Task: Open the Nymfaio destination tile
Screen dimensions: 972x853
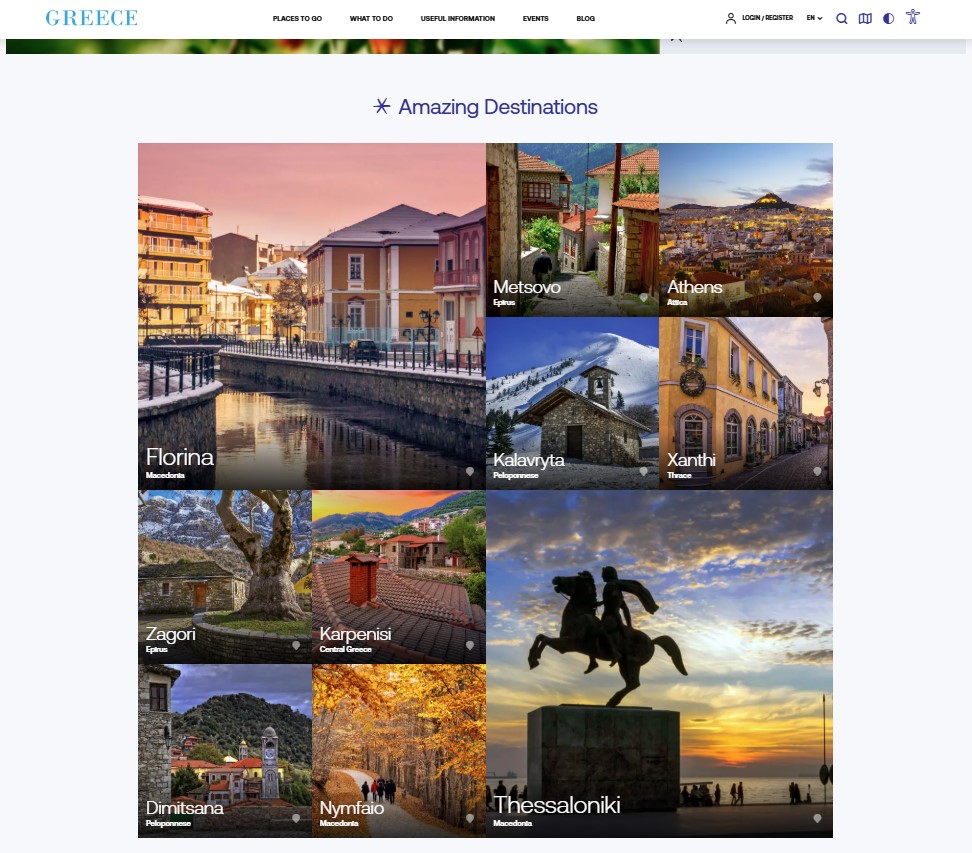Action: pos(398,750)
